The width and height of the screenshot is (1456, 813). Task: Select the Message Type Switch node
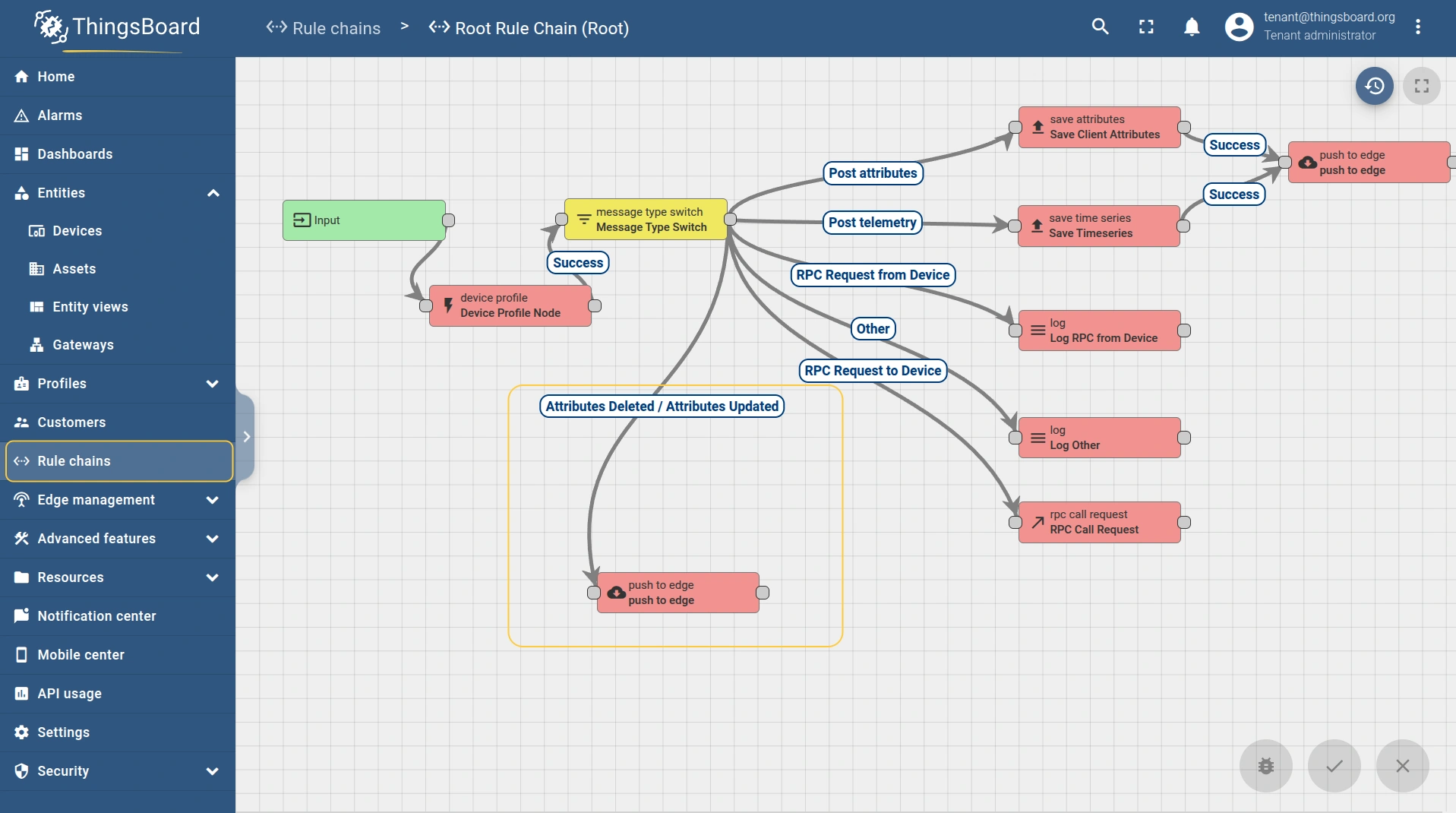[646, 220]
